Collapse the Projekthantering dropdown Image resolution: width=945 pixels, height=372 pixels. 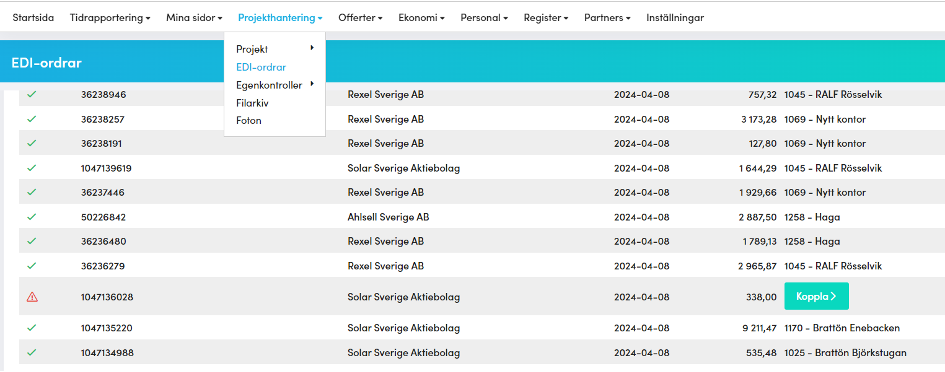(x=280, y=18)
